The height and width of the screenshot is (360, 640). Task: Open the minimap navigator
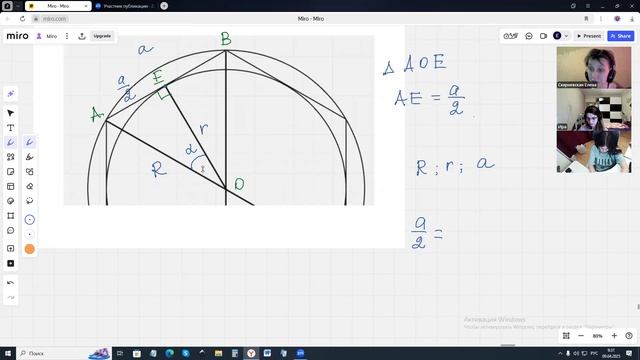pyautogui.click(x=566, y=336)
